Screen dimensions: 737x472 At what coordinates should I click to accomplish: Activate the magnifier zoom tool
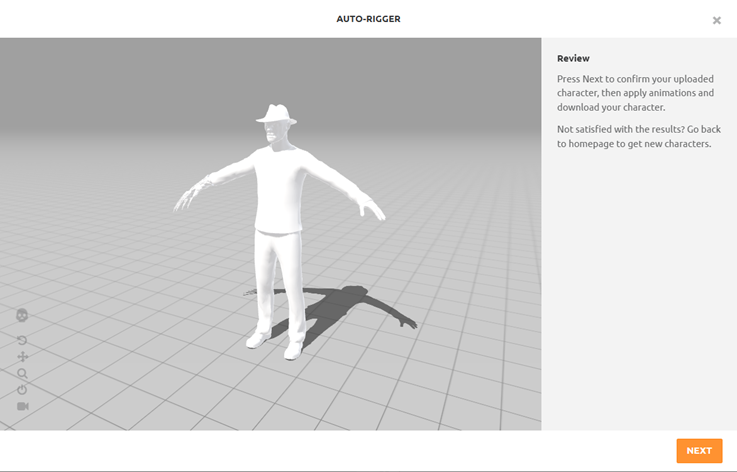(x=22, y=373)
